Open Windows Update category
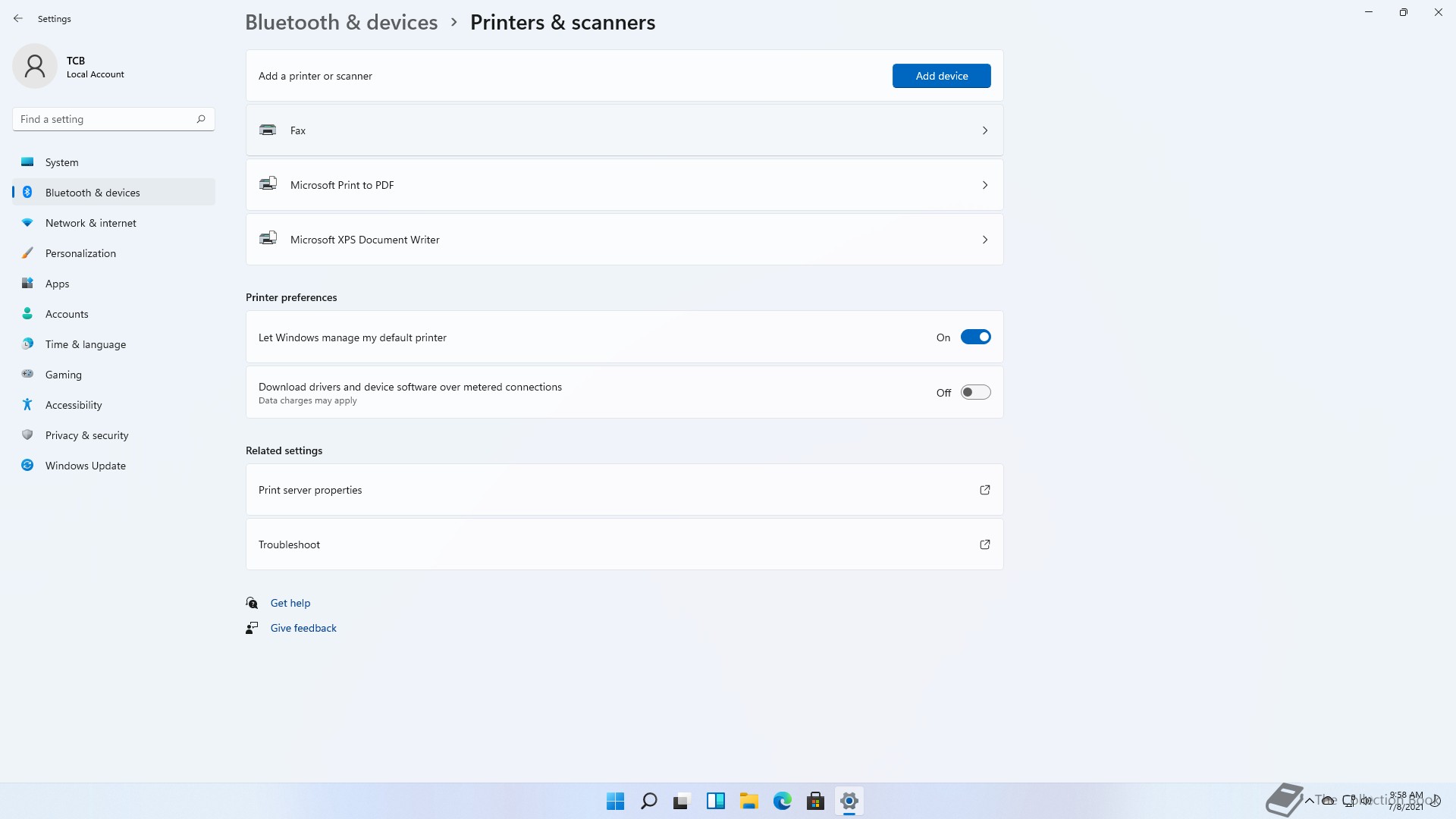The height and width of the screenshot is (819, 1456). [x=114, y=466]
